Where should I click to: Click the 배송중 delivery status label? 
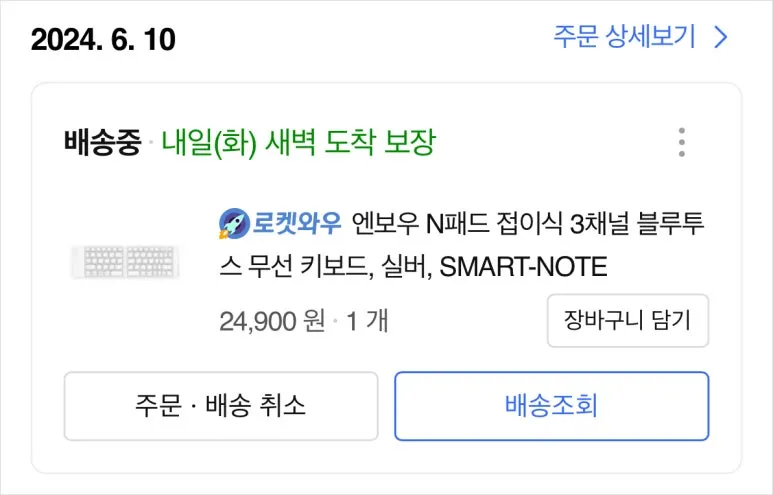[103, 142]
